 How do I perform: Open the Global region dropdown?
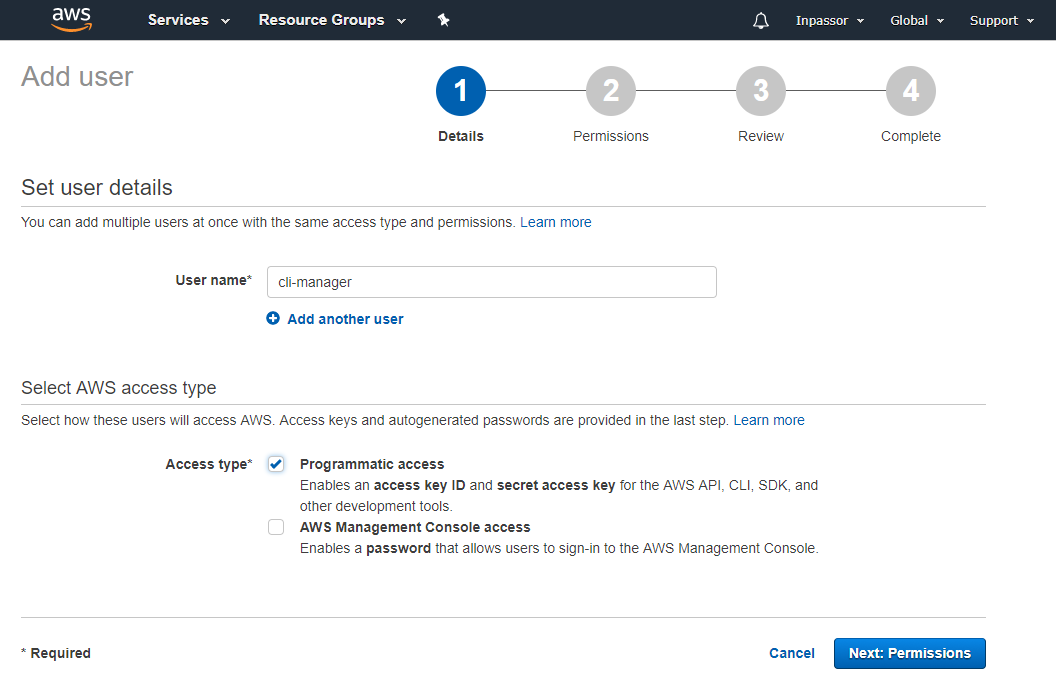[x=917, y=21]
